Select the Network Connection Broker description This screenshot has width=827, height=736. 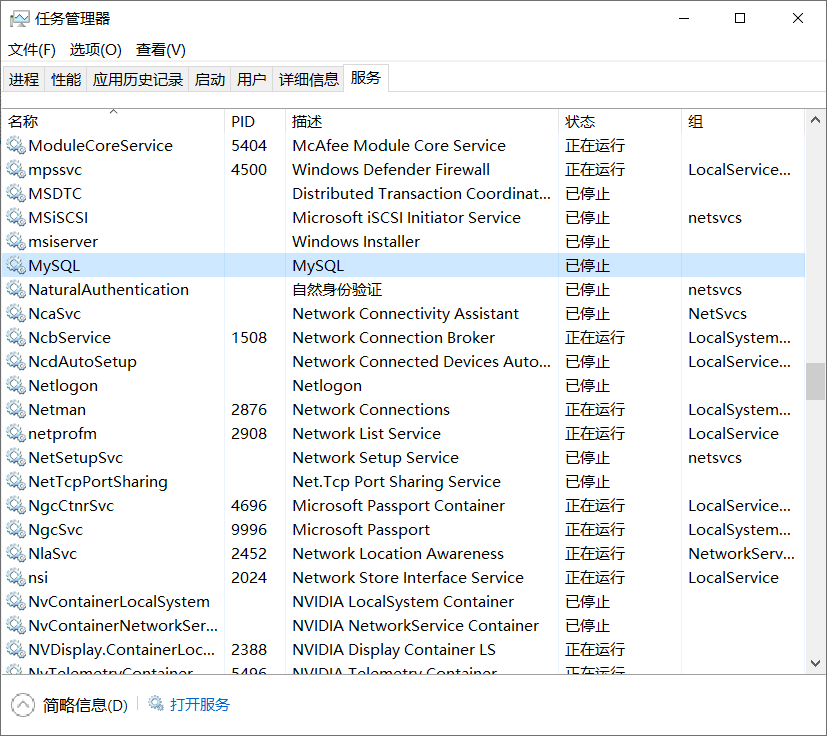tap(393, 337)
